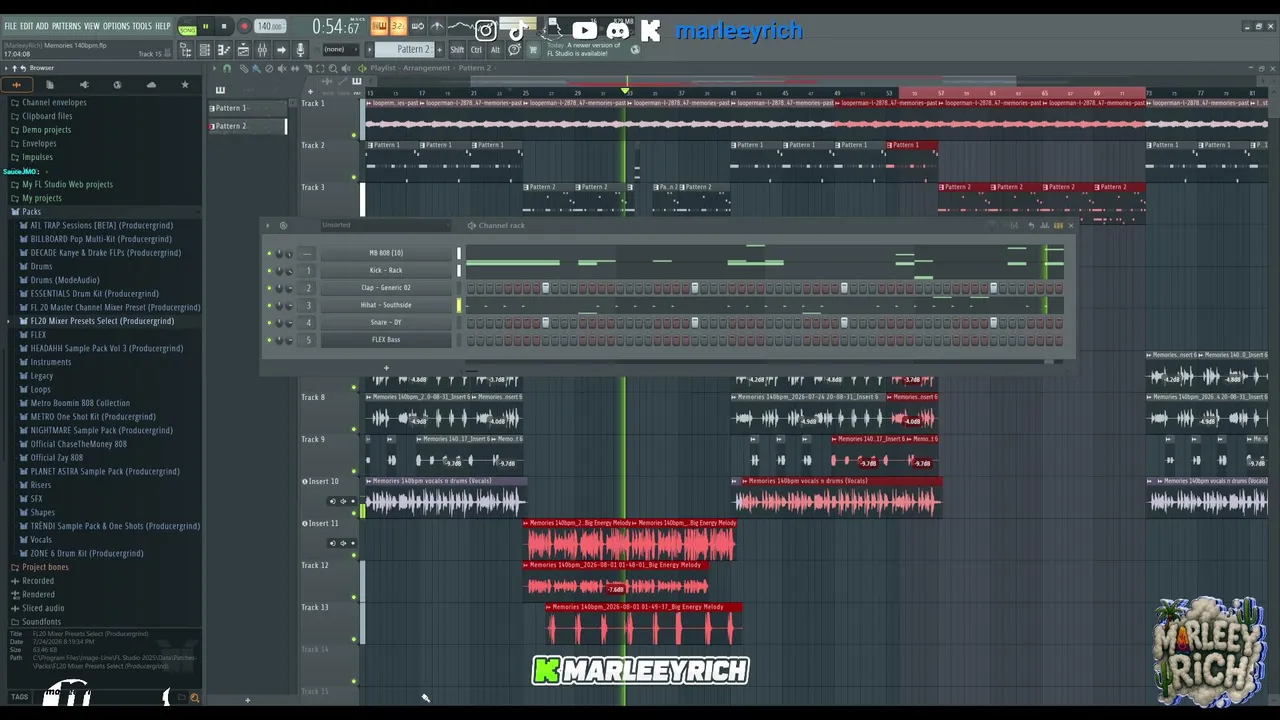Screen dimensions: 1280x720
Task: Select the Playback speaker tool in Playlist
Action: pos(347,68)
